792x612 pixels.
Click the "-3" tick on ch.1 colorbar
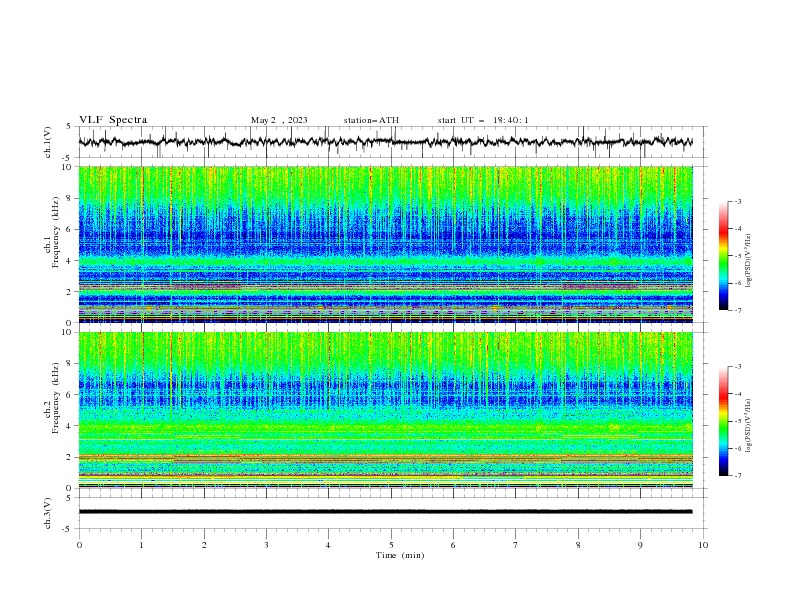[737, 201]
